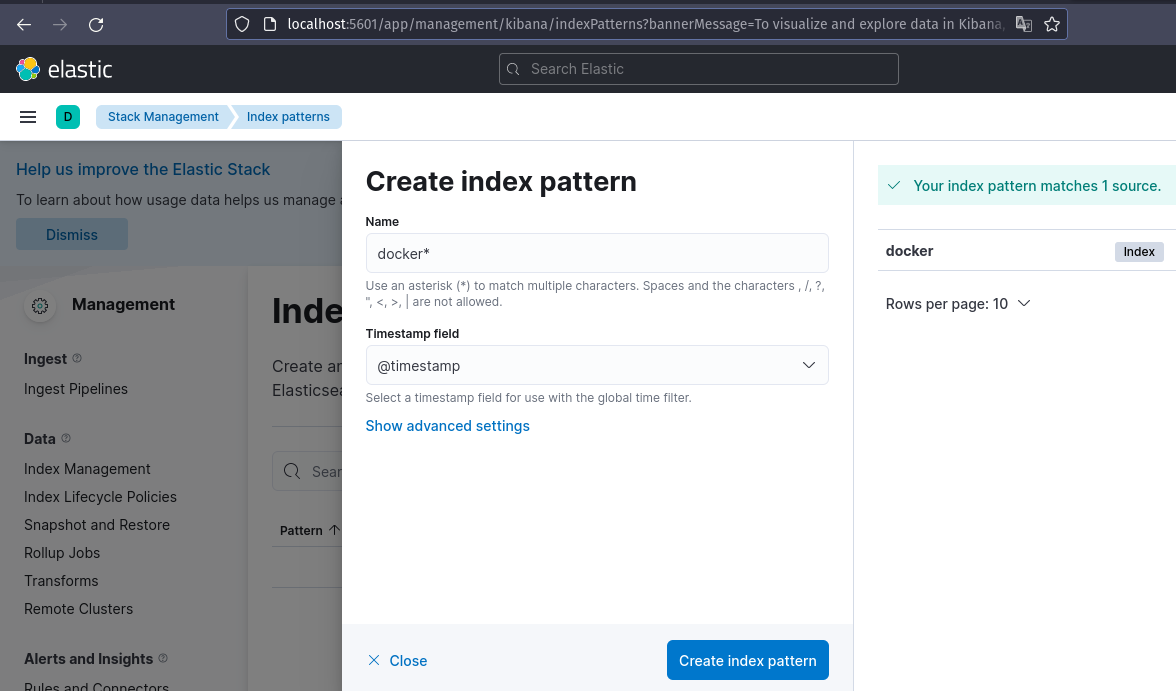This screenshot has width=1176, height=691.
Task: Click the Name input containing docker*
Action: coord(597,253)
